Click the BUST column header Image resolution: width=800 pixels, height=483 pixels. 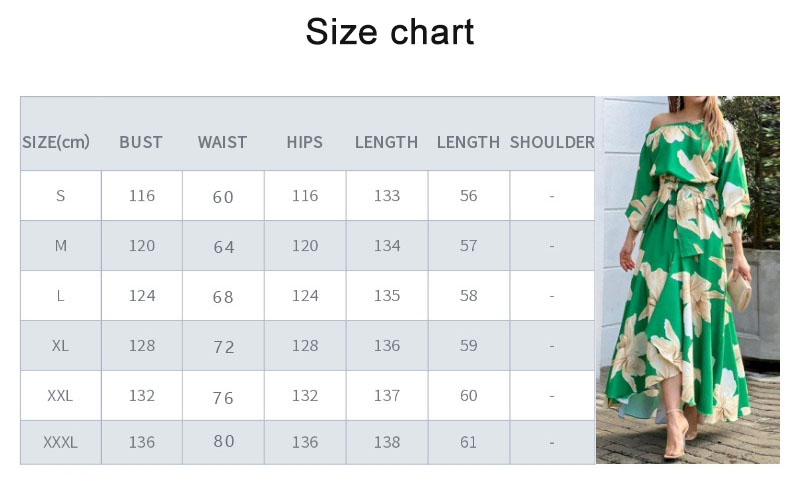pos(141,142)
